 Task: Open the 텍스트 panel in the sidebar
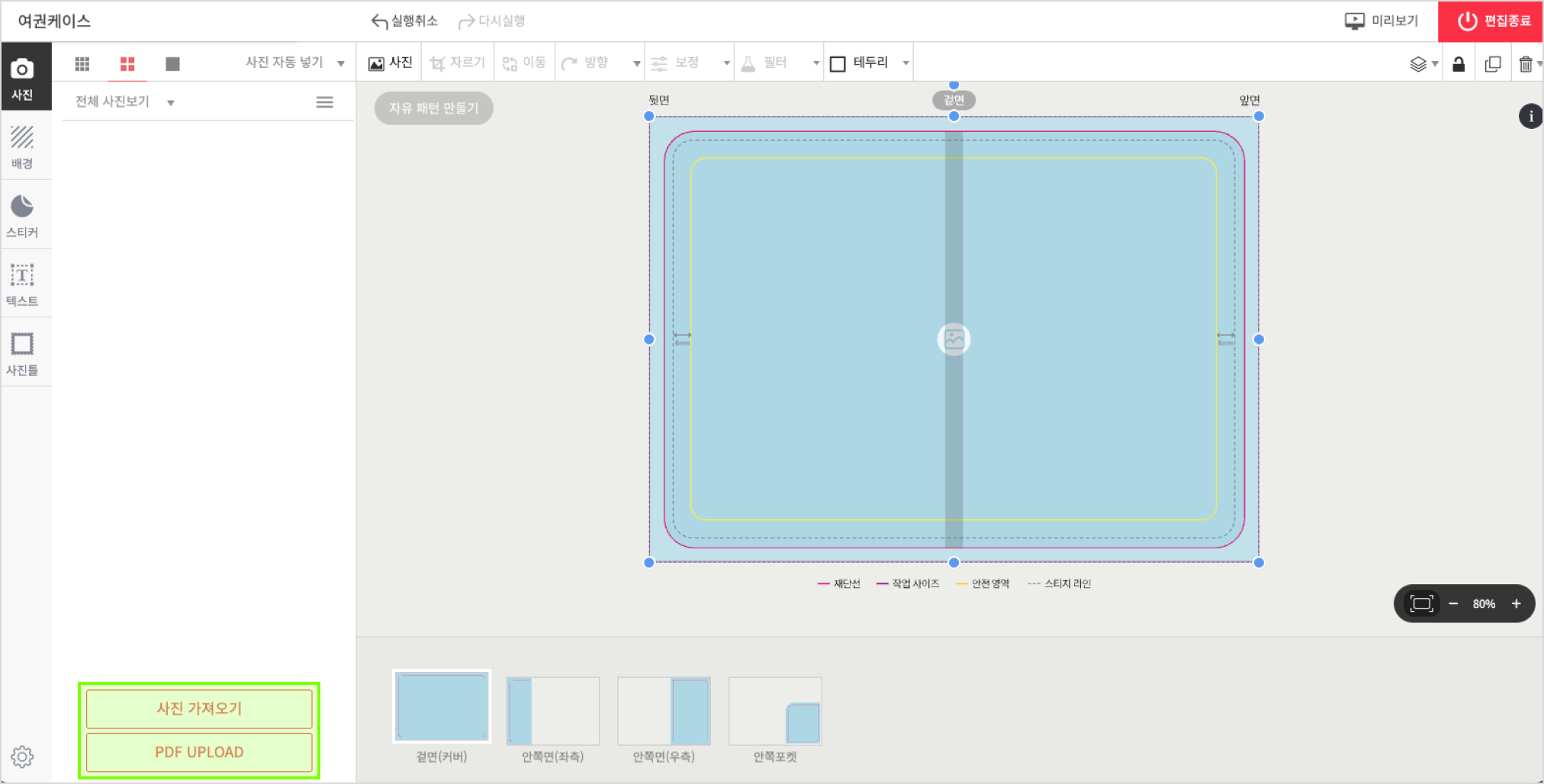point(24,282)
